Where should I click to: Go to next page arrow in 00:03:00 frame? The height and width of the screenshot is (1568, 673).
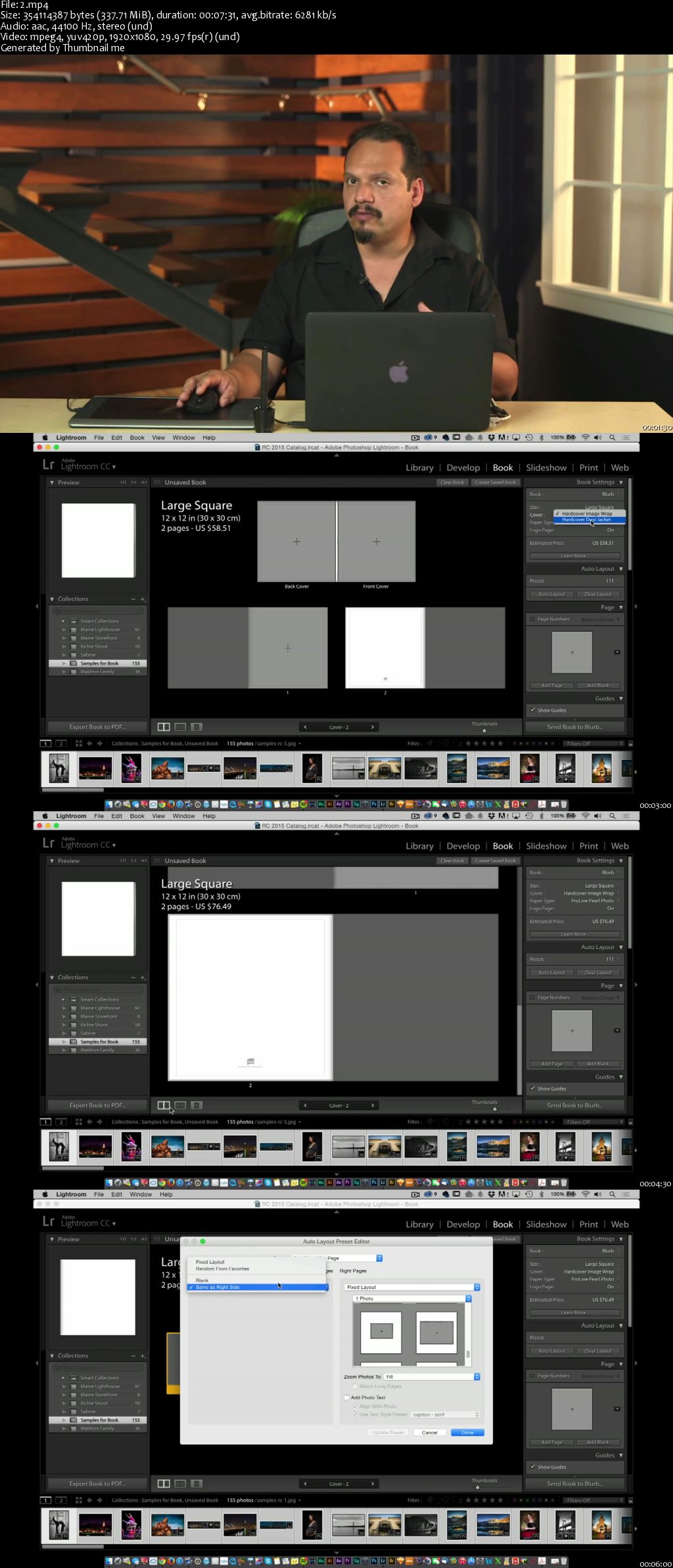click(x=373, y=727)
